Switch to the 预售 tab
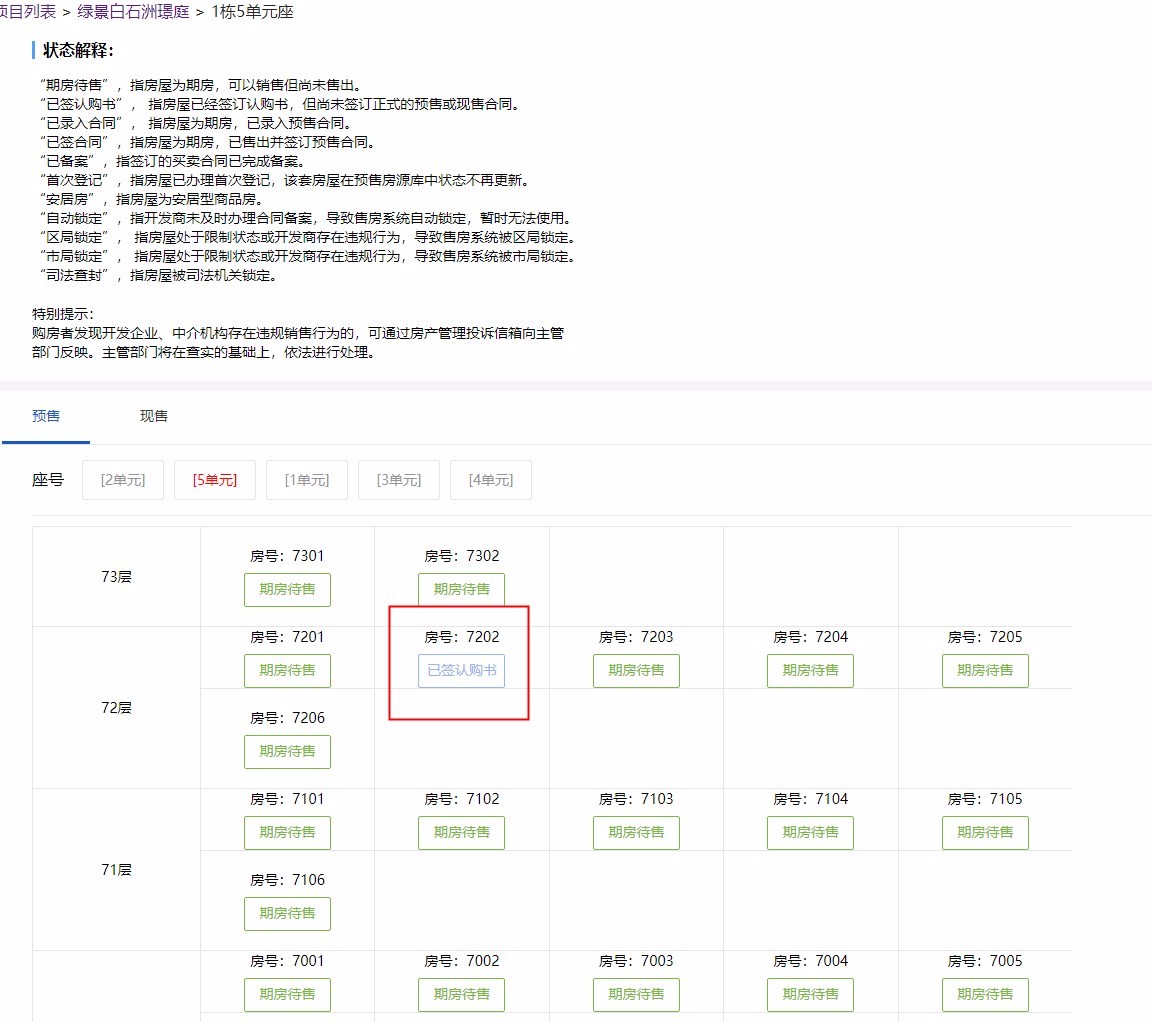 [x=46, y=416]
